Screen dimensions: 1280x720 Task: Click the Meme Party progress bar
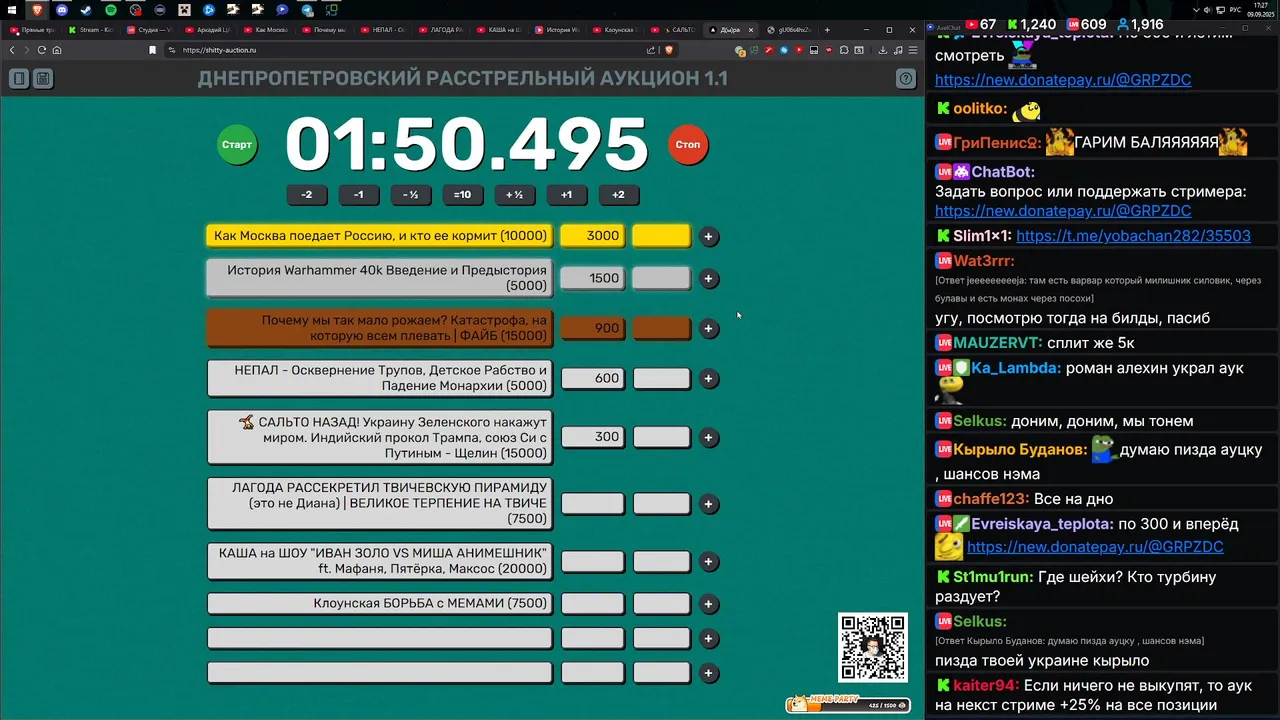848,705
